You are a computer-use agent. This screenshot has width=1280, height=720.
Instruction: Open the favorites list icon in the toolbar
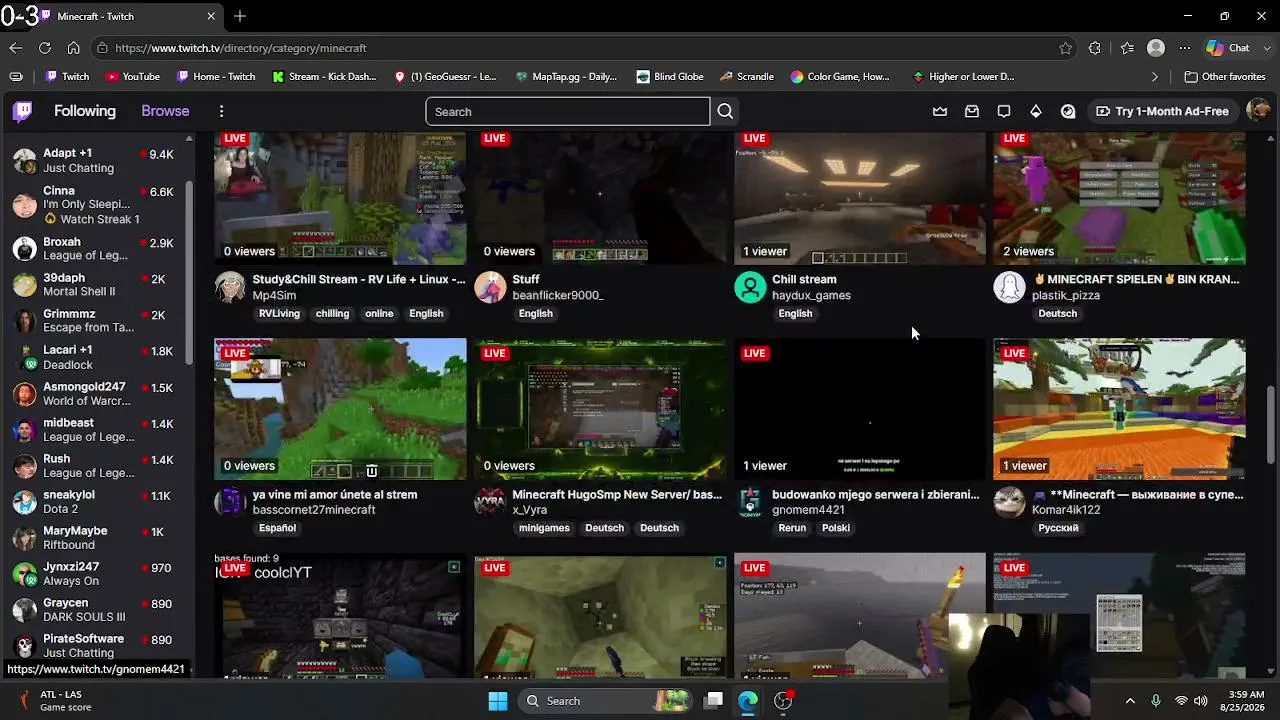1127,48
